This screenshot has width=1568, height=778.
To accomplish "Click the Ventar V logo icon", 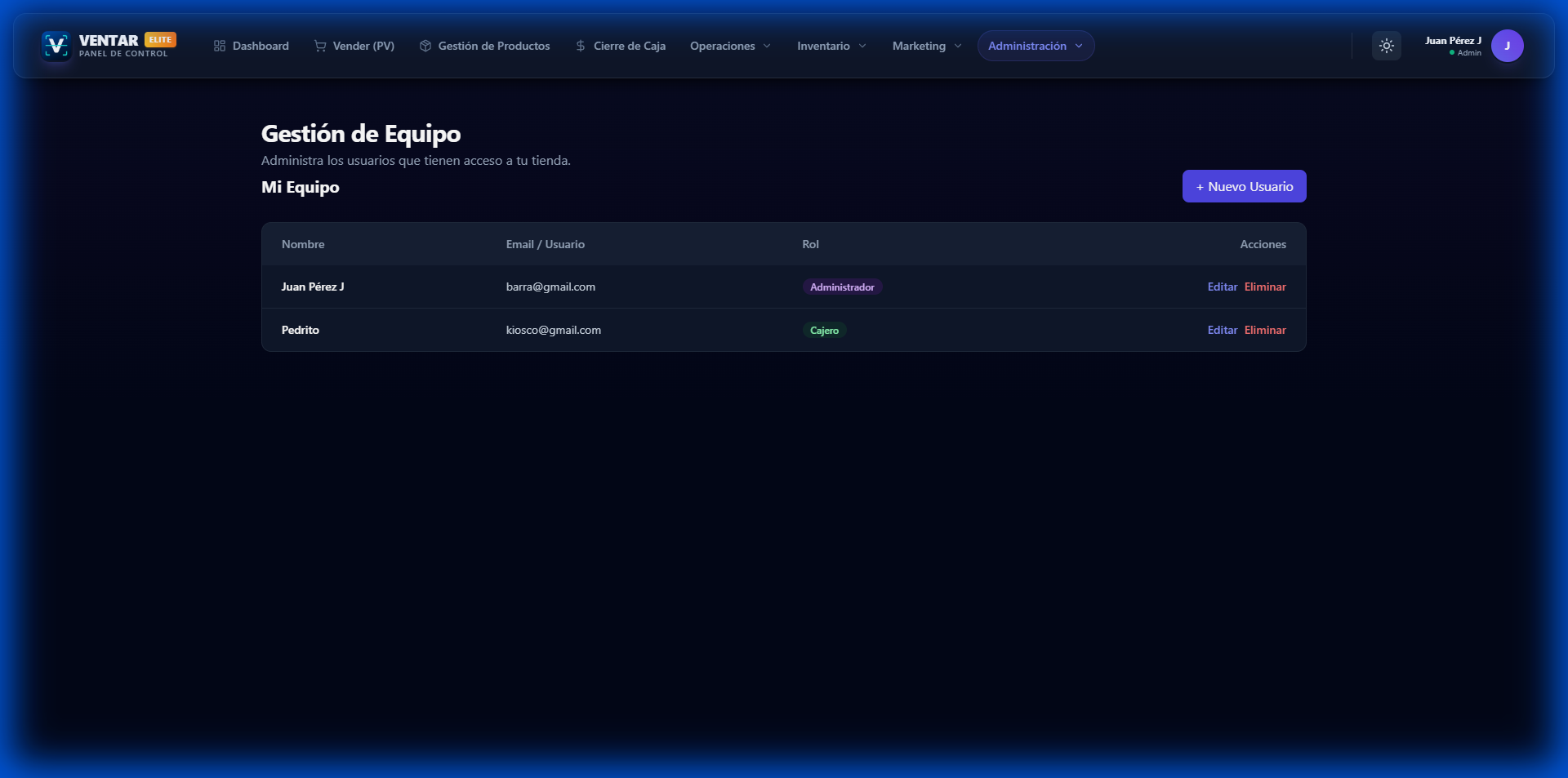I will tap(56, 46).
